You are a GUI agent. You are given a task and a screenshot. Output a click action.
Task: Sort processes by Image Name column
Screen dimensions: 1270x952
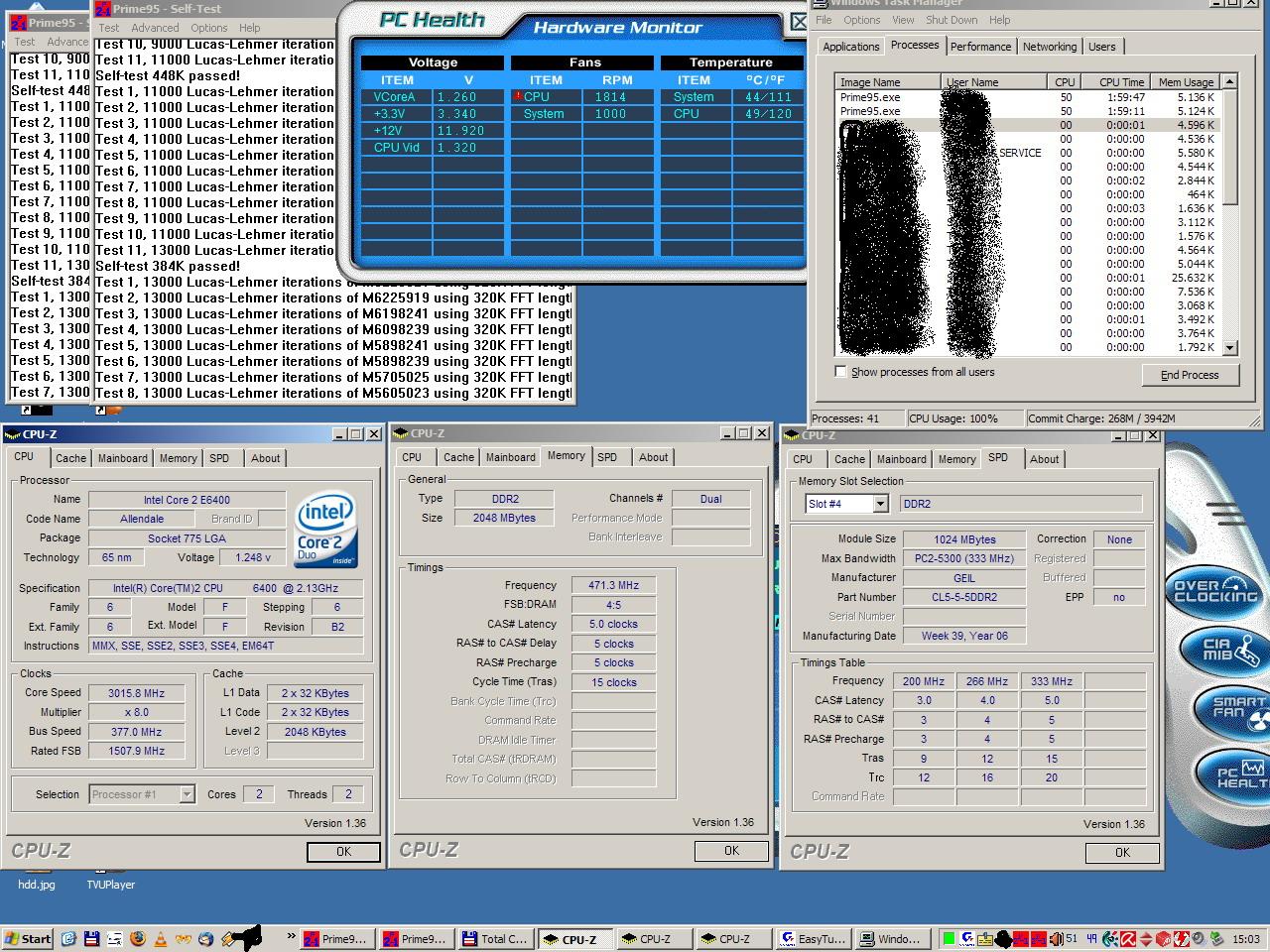[x=888, y=82]
